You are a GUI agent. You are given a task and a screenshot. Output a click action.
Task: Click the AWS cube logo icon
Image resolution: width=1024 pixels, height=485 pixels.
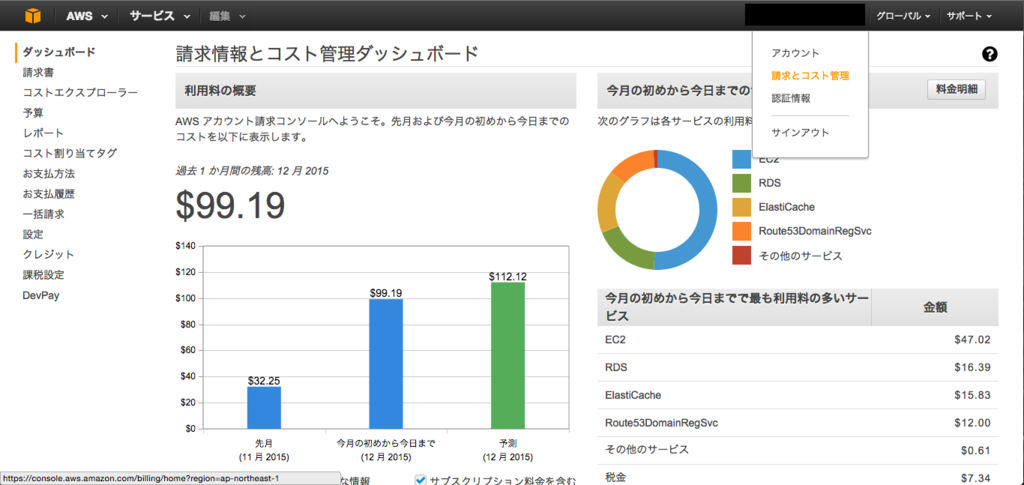coord(33,15)
